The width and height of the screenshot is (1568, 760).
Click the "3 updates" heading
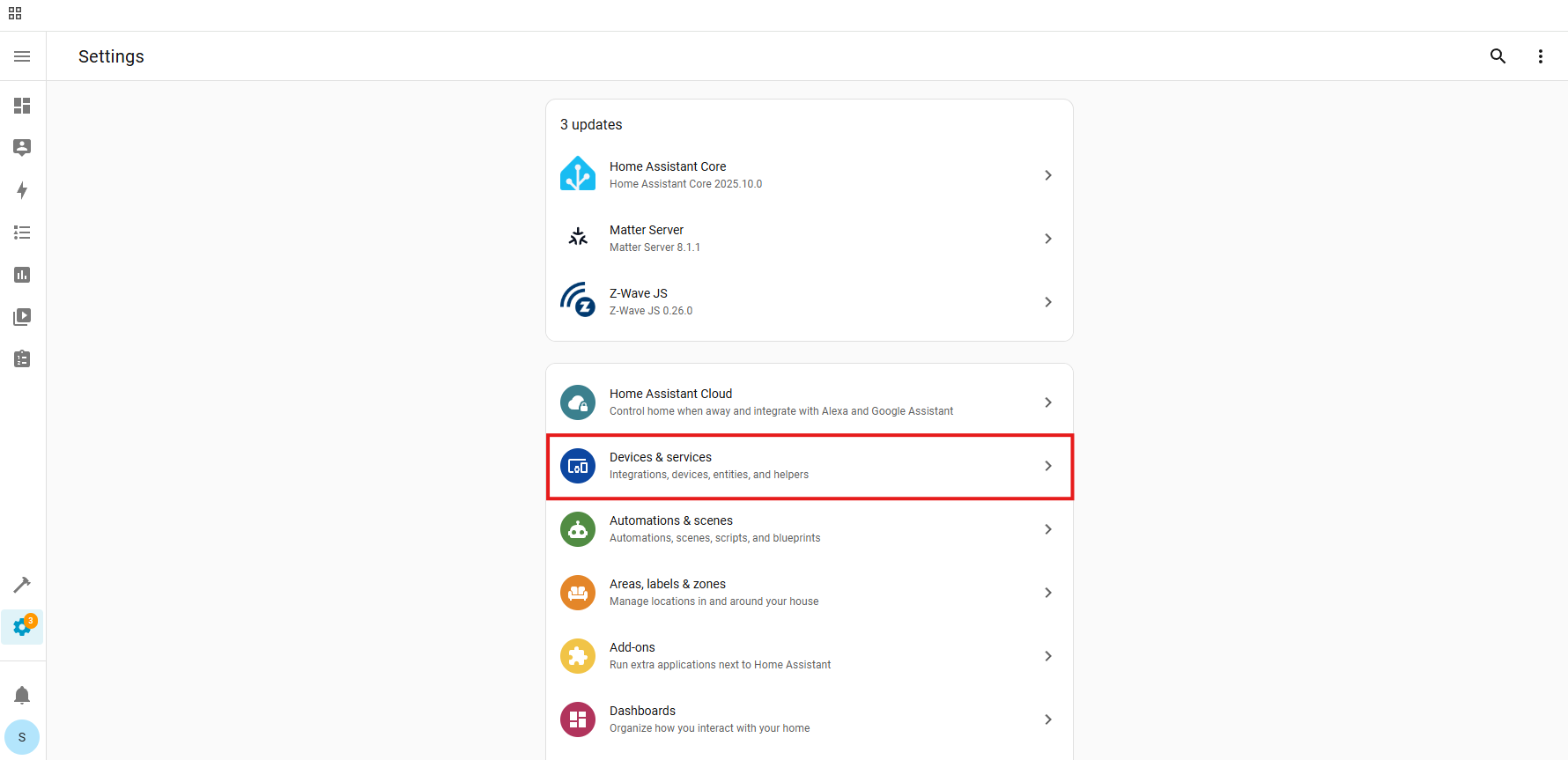[x=591, y=124]
